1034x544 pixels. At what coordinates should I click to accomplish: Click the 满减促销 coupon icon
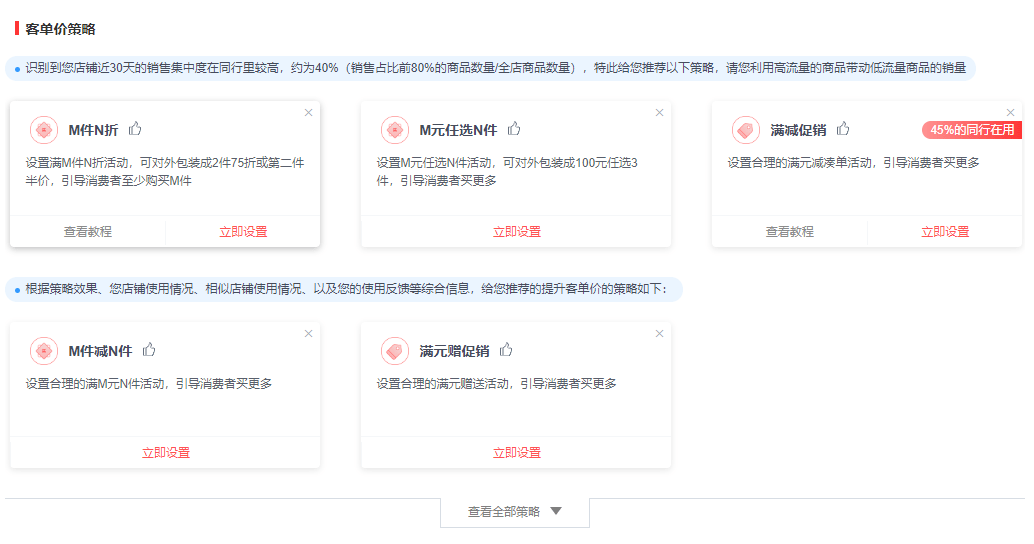[746, 130]
